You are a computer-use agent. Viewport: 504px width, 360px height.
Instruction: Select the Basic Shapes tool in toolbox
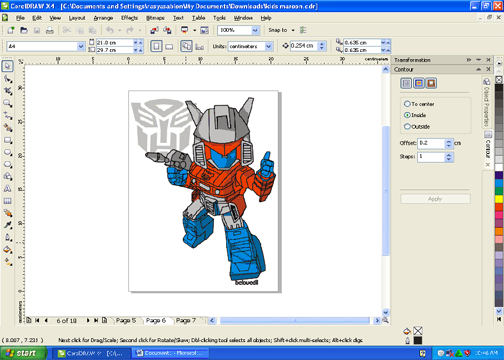(8, 176)
